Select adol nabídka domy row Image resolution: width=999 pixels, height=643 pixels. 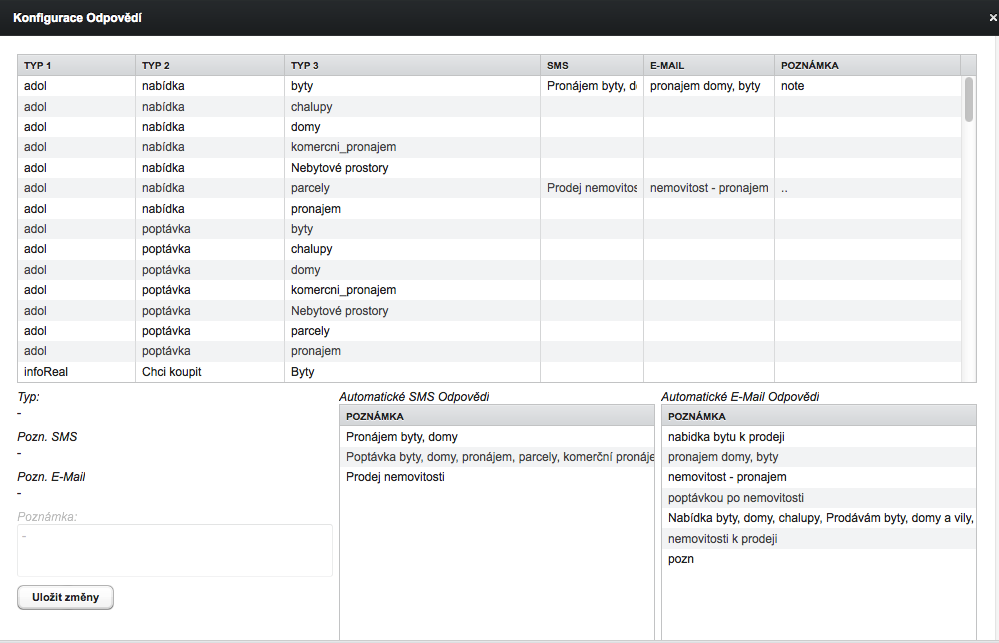click(489, 127)
